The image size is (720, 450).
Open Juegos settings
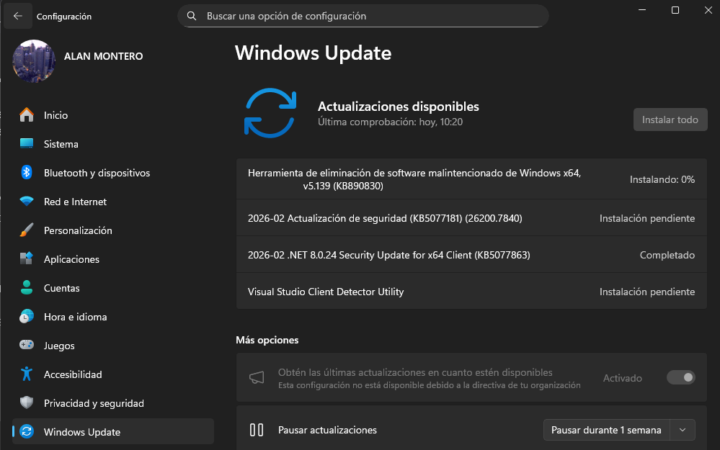[113, 345]
